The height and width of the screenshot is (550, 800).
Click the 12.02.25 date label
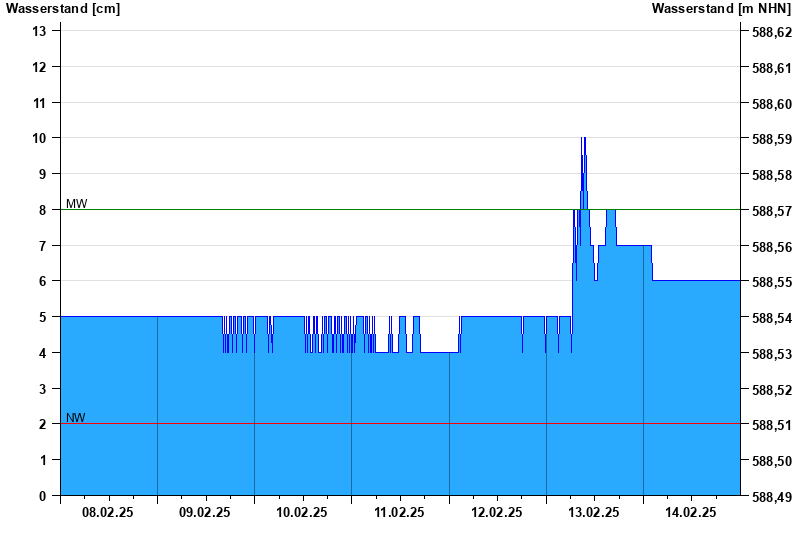(497, 512)
